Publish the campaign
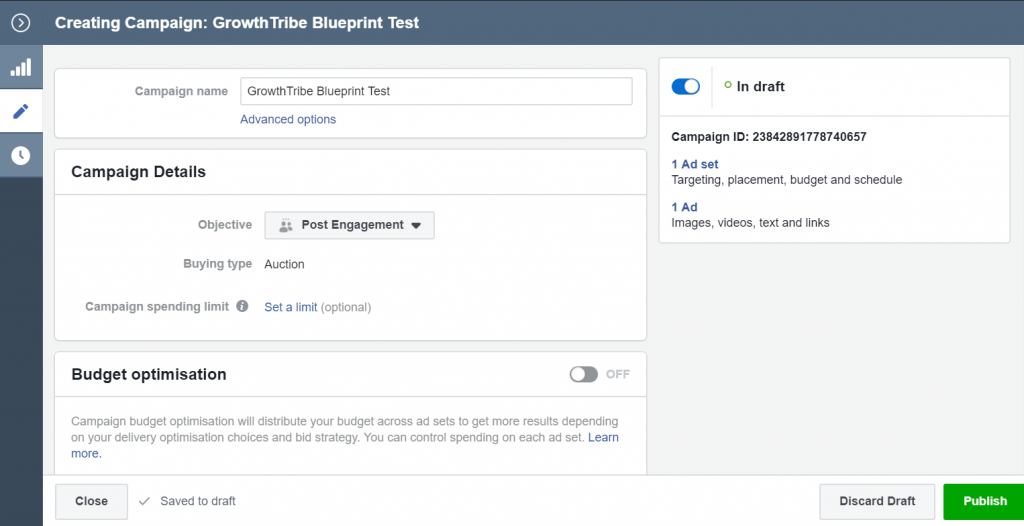Viewport: 1024px width, 526px height. click(984, 501)
